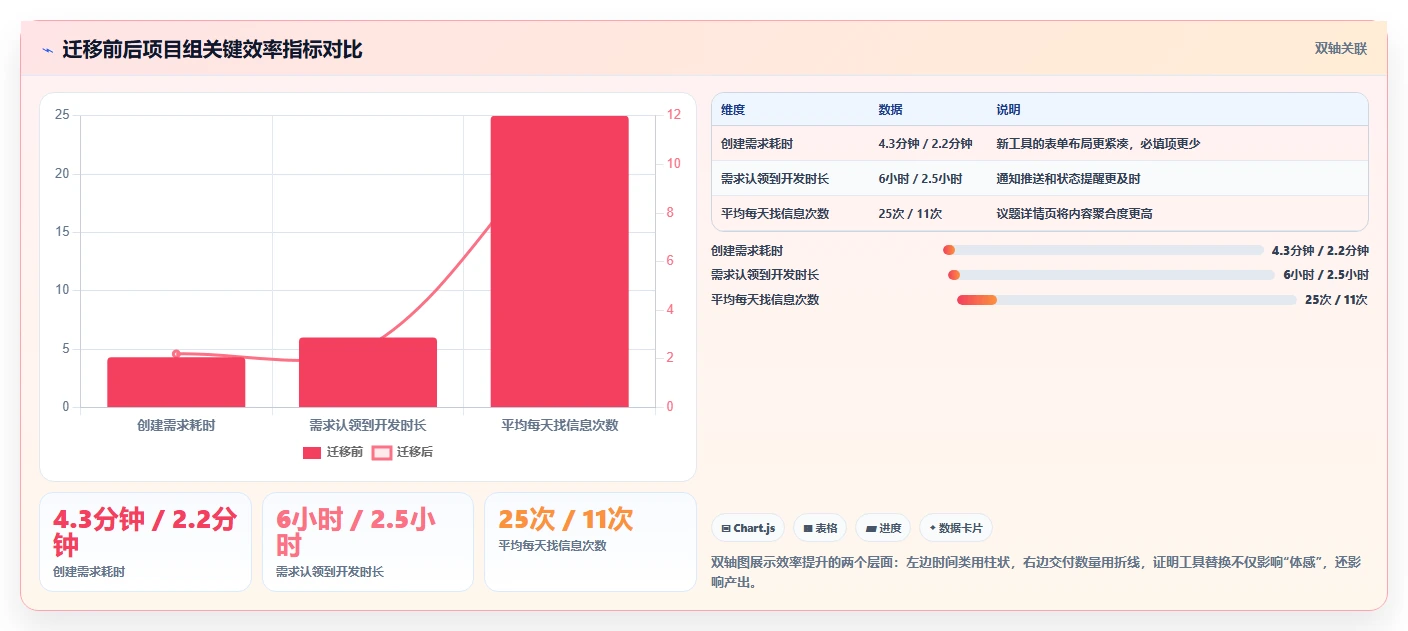Click table cell 25次 / 11次
1408x631 pixels.
910,214
